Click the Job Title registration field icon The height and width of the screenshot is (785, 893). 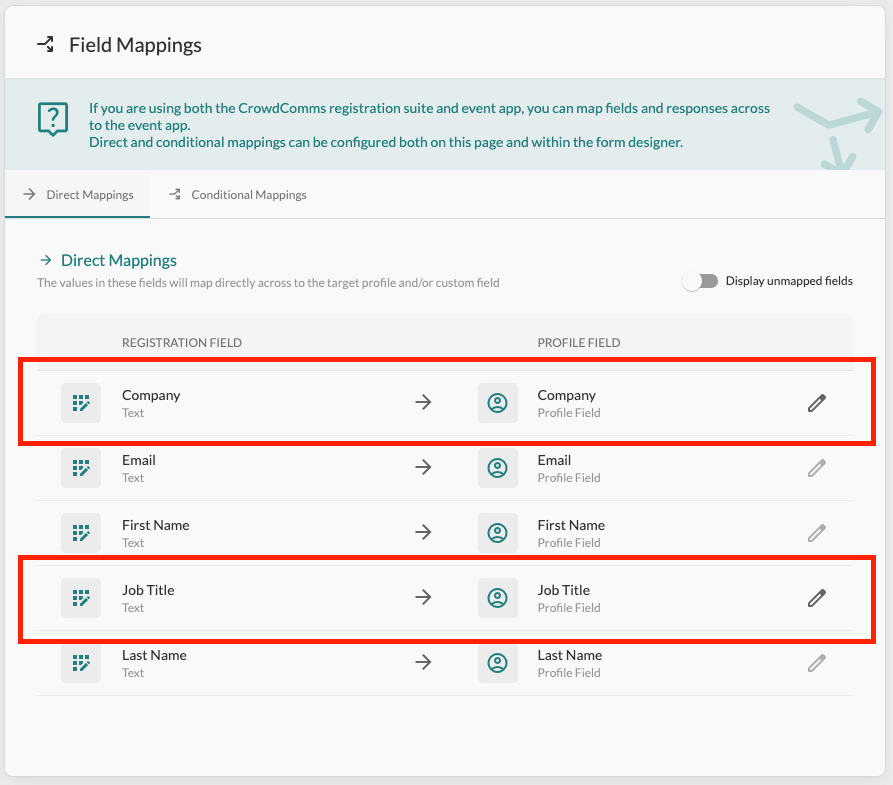pos(81,598)
